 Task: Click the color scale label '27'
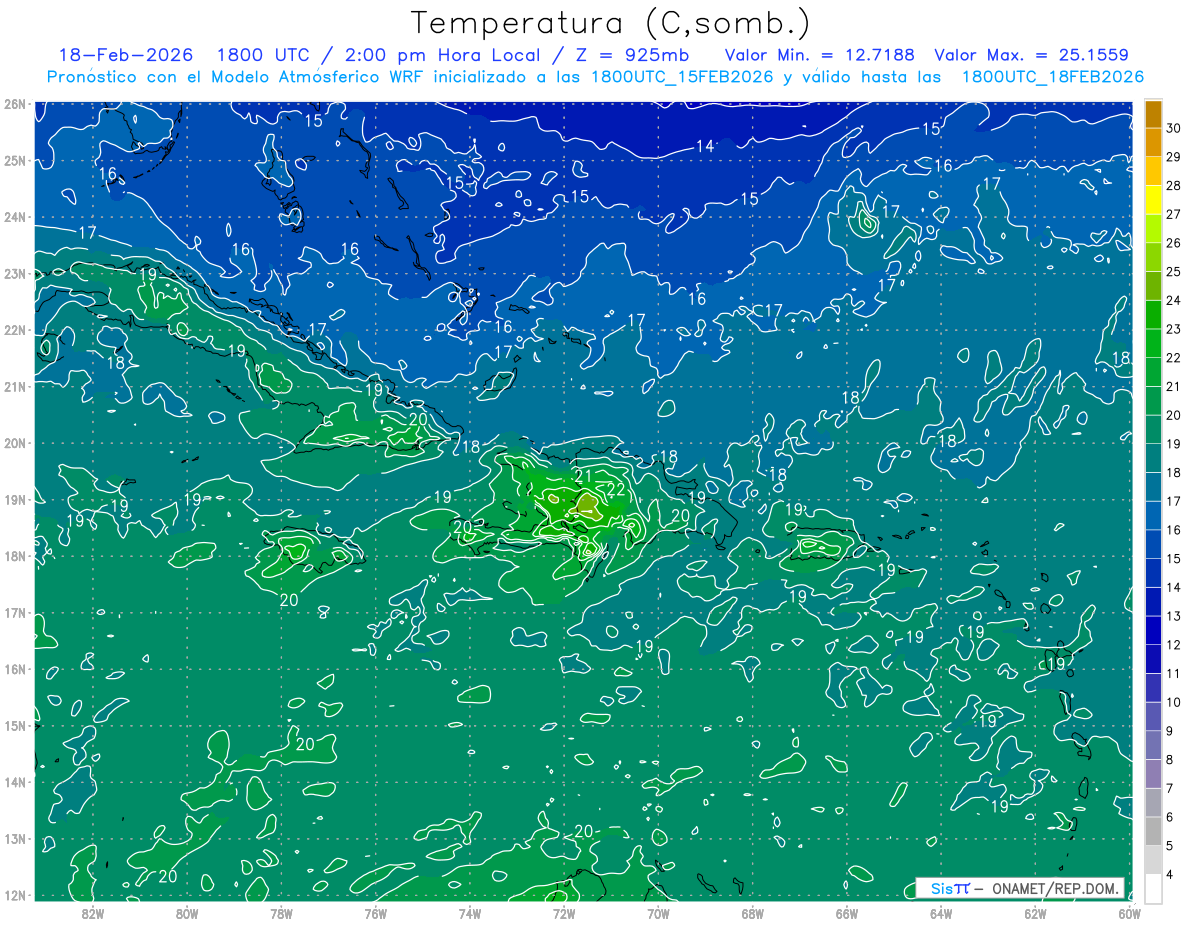(x=1174, y=214)
